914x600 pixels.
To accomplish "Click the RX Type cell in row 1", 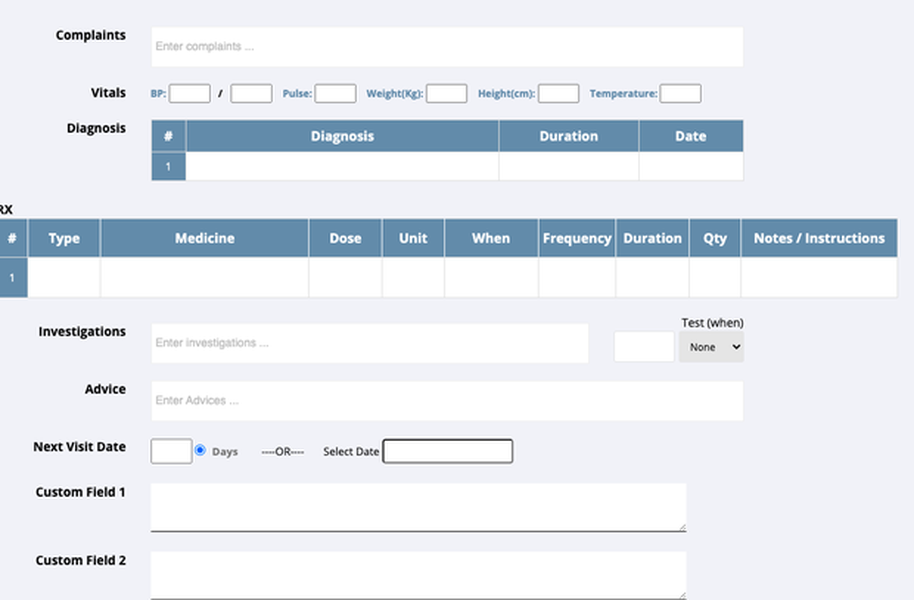I will point(64,278).
